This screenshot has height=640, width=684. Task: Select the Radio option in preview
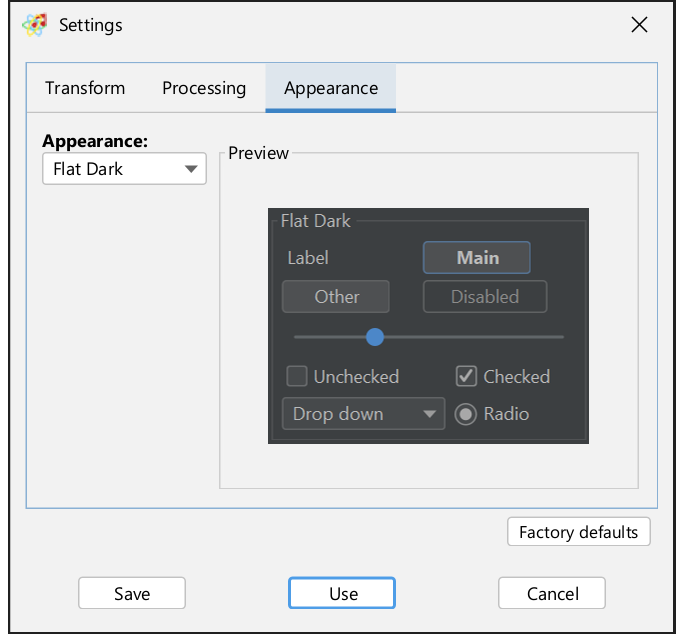coord(466,414)
